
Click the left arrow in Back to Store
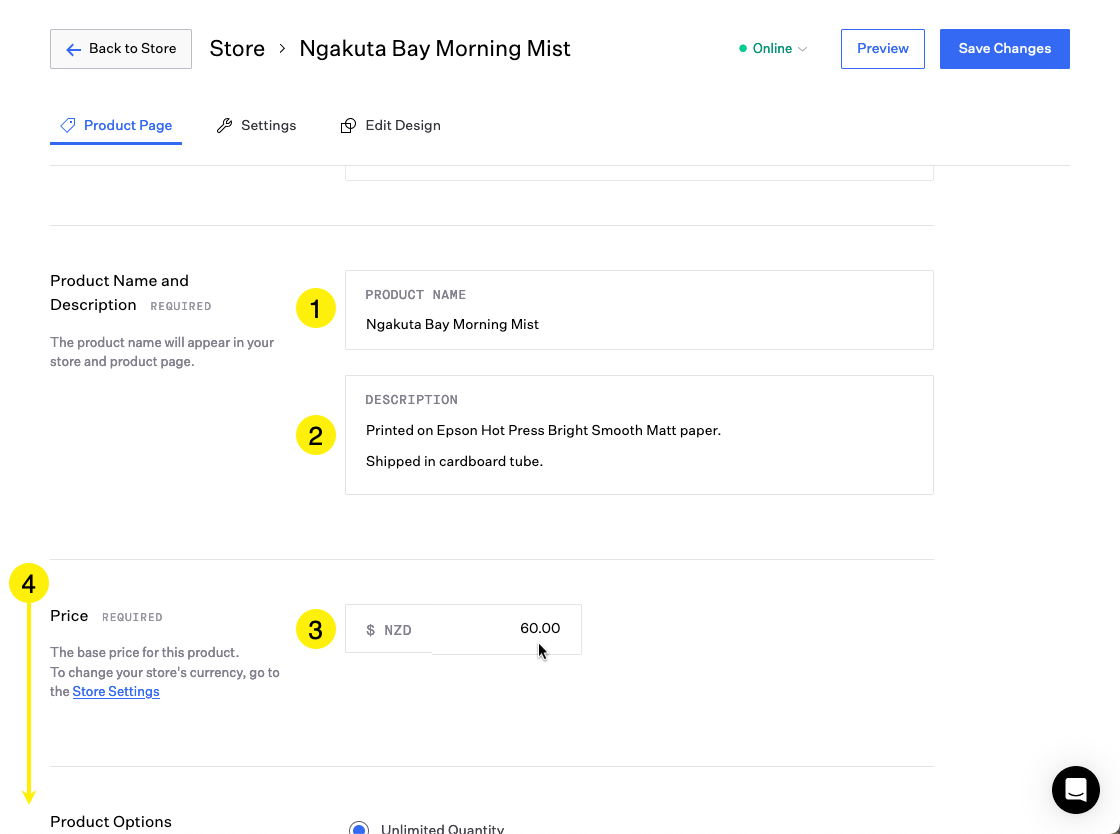pyautogui.click(x=73, y=49)
